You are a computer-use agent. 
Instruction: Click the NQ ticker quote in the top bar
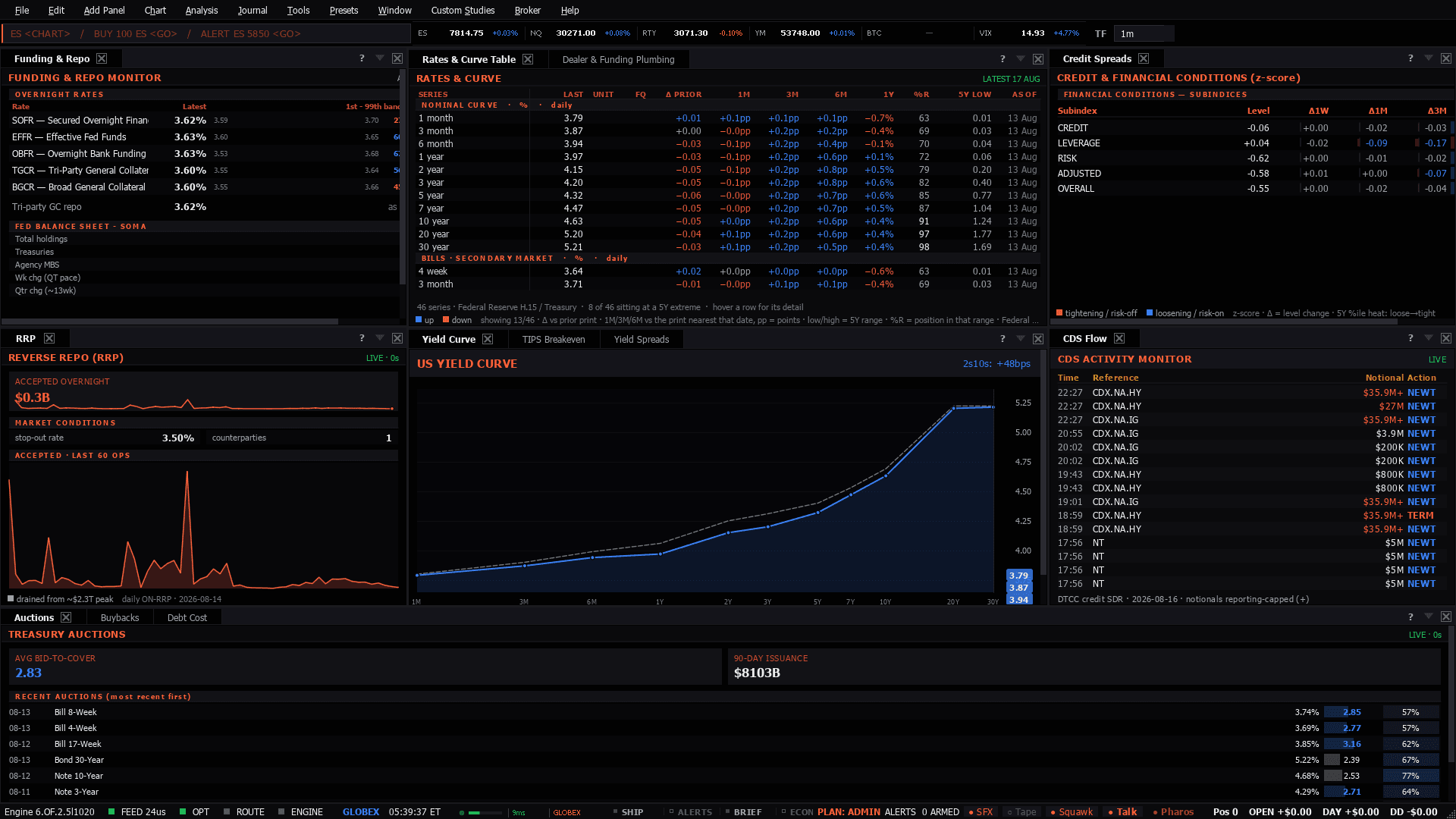pyautogui.click(x=580, y=33)
